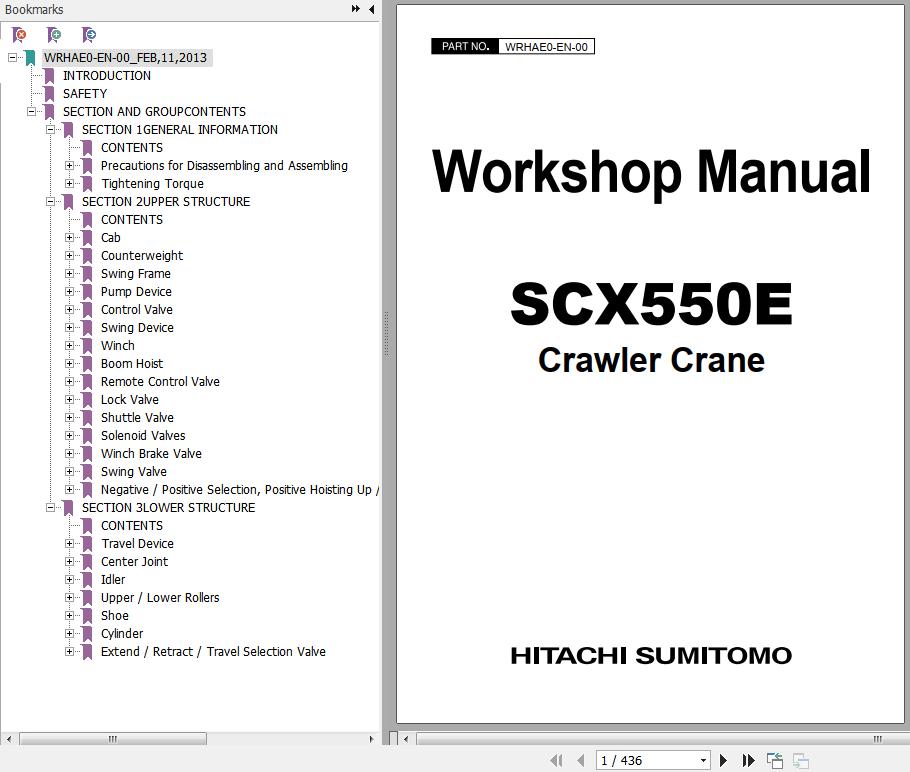The width and height of the screenshot is (910, 772).
Task: Open the Winch Brake Valve bookmark
Action: click(151, 453)
